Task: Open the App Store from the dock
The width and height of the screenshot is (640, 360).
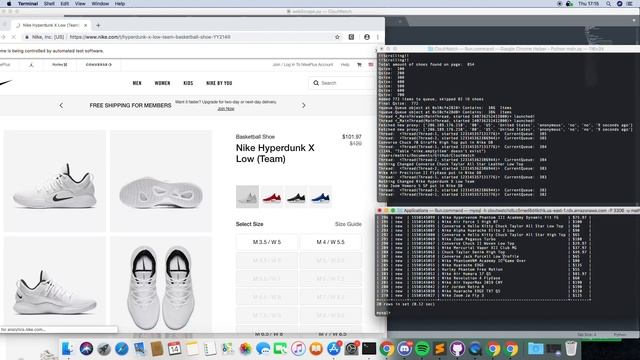Action: [334, 349]
